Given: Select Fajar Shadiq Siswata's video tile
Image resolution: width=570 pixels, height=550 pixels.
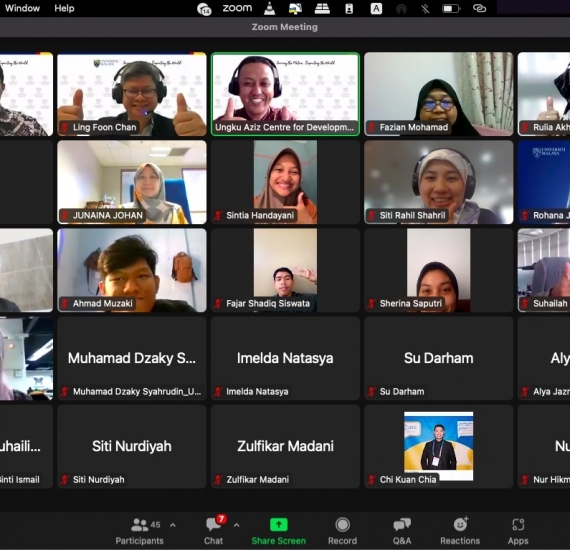Looking at the screenshot, I should pos(285,270).
